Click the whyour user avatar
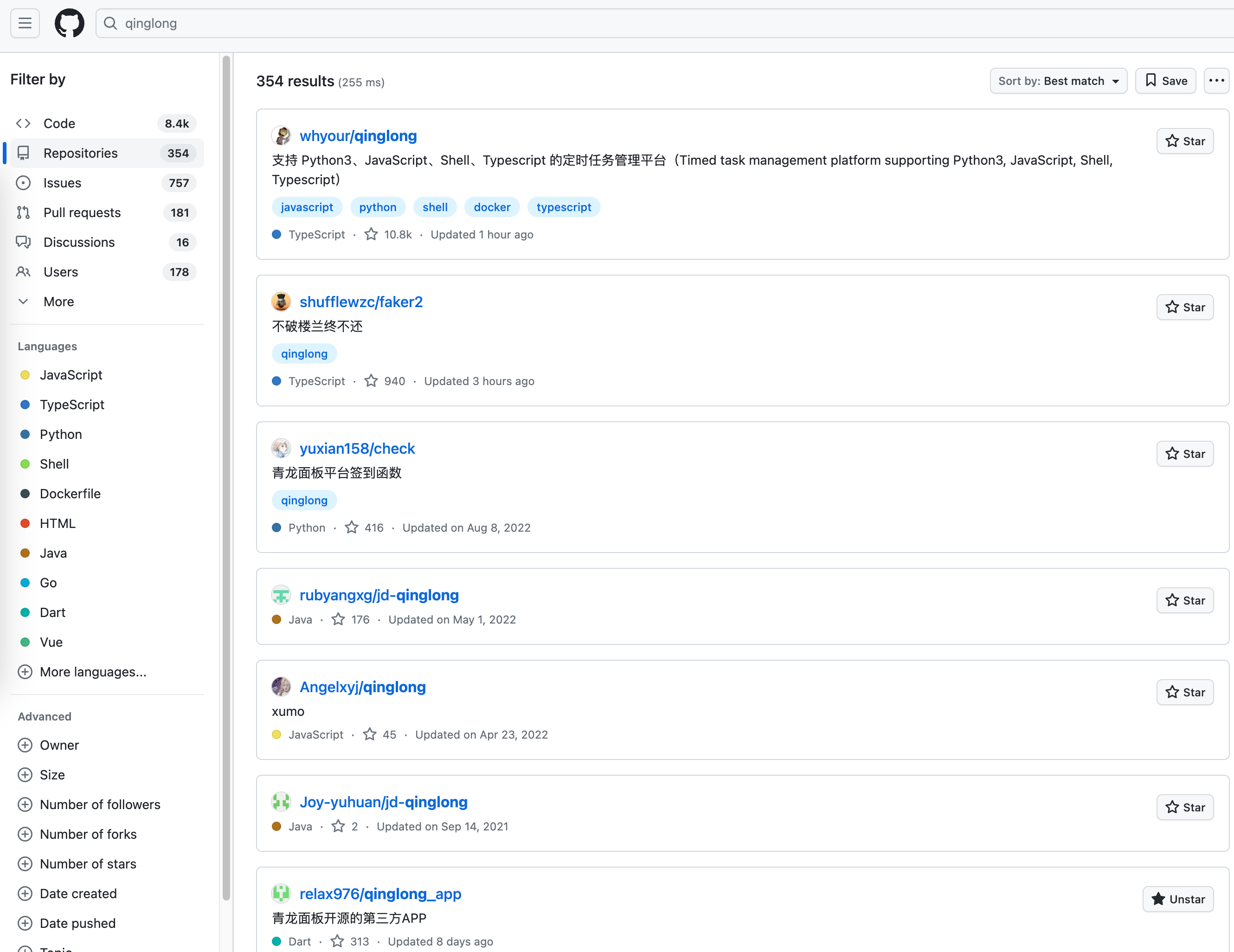This screenshot has width=1234, height=952. [281, 135]
